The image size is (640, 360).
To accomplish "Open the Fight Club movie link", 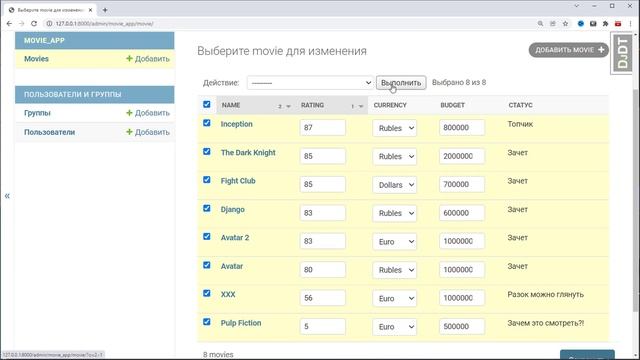I will [238, 181].
